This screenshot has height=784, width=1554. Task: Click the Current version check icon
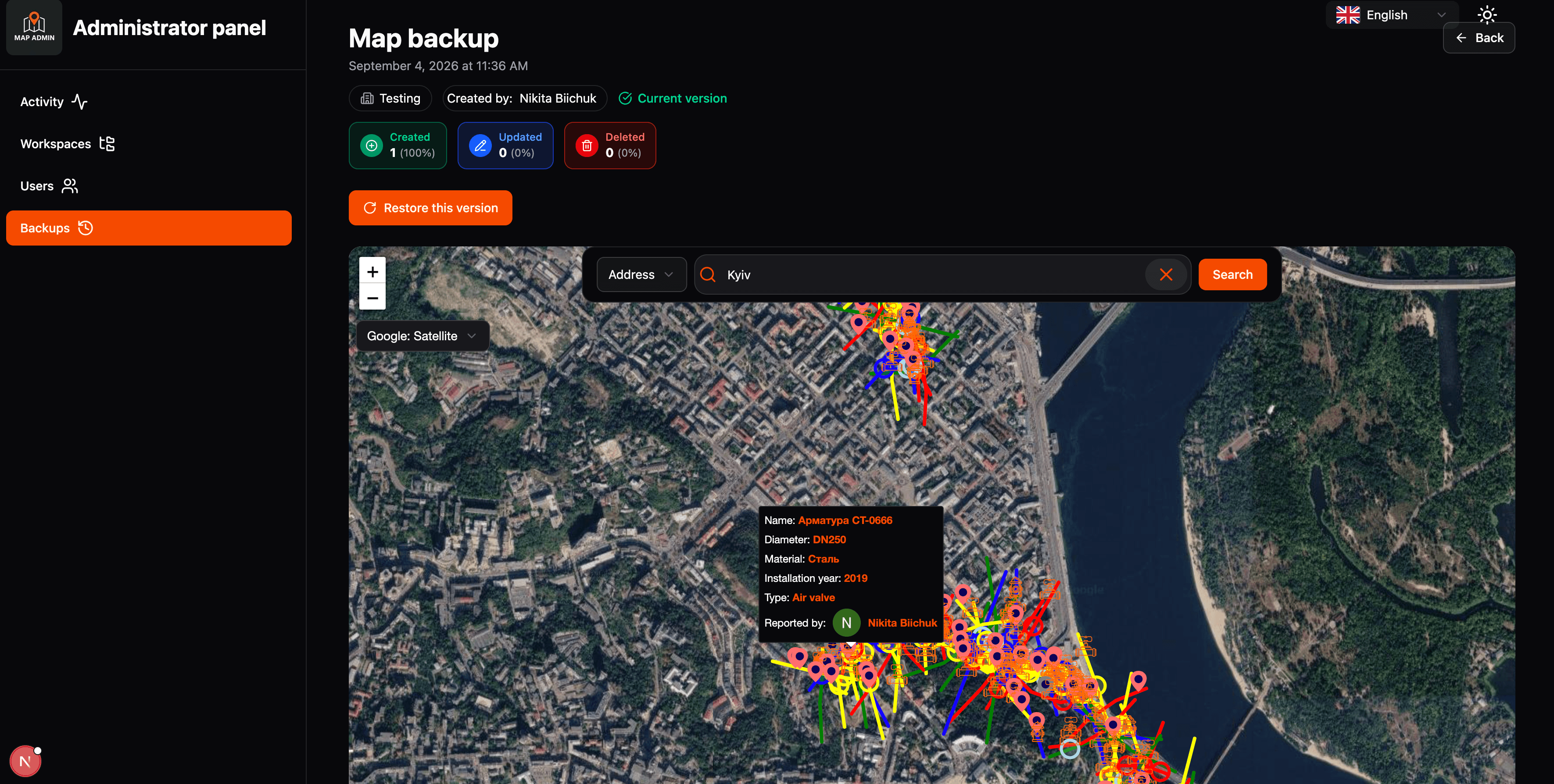pos(625,98)
